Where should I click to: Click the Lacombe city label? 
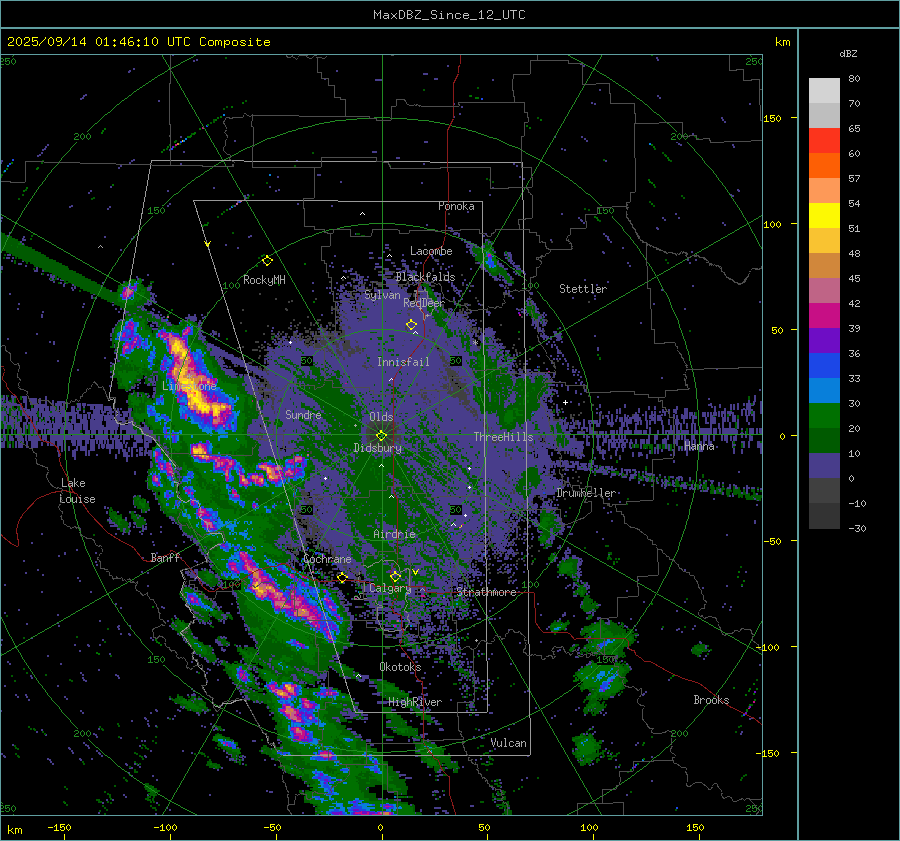point(431,251)
